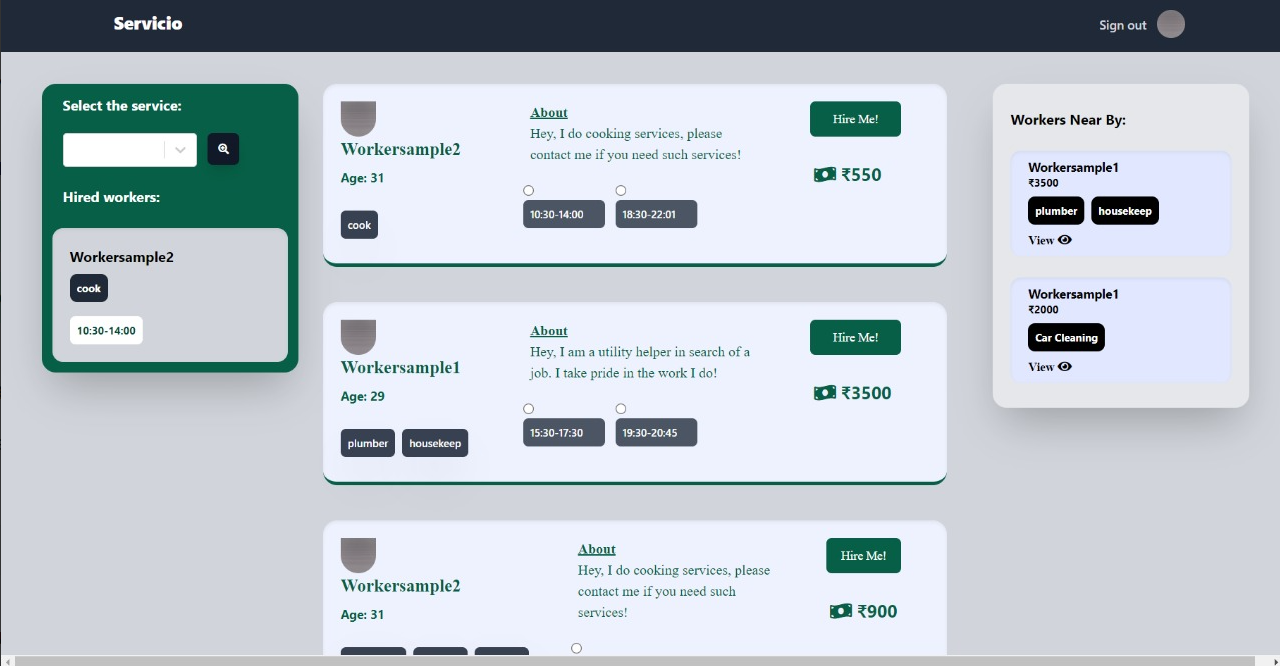Click the money icon beside ₹900
1280x666 pixels.
[841, 611]
